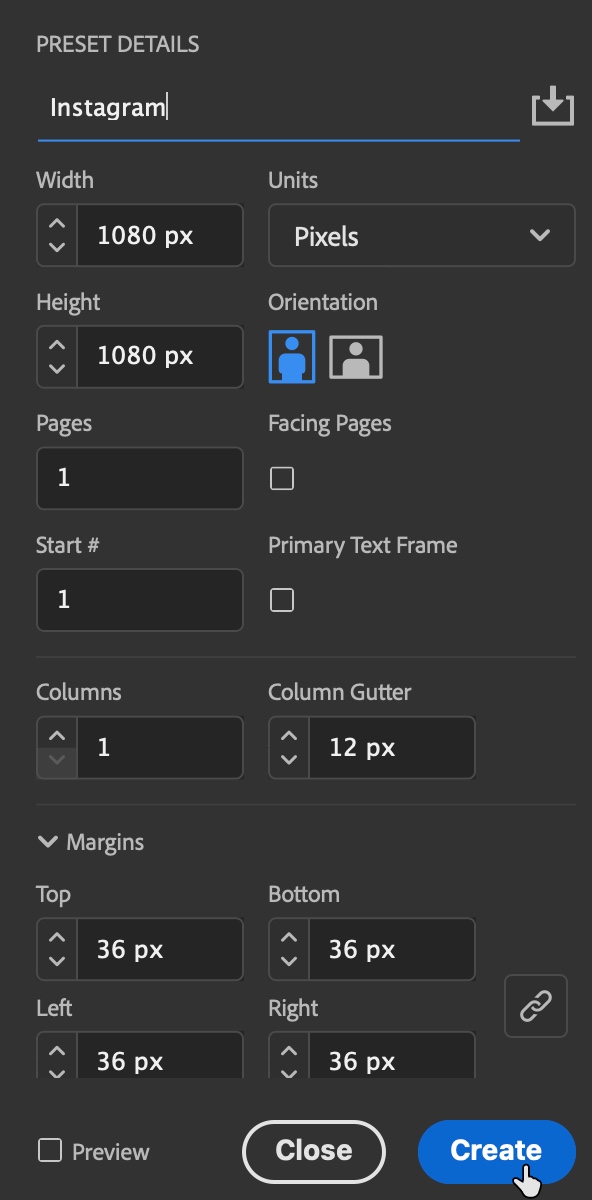Image resolution: width=592 pixels, height=1200 pixels.
Task: Select landscape orientation icon
Action: pyautogui.click(x=356, y=357)
